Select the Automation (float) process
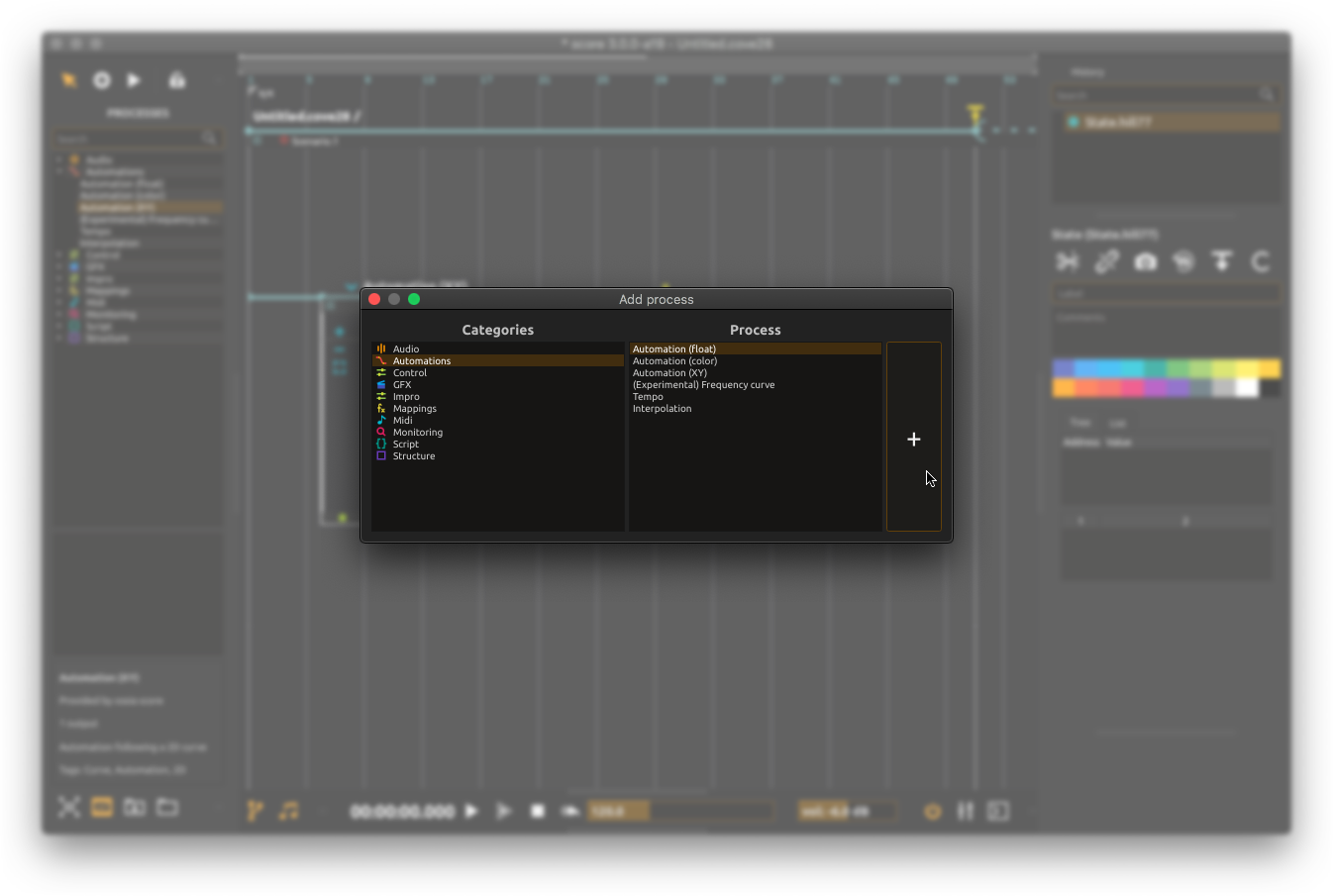This screenshot has height=896, width=1333. coord(755,348)
